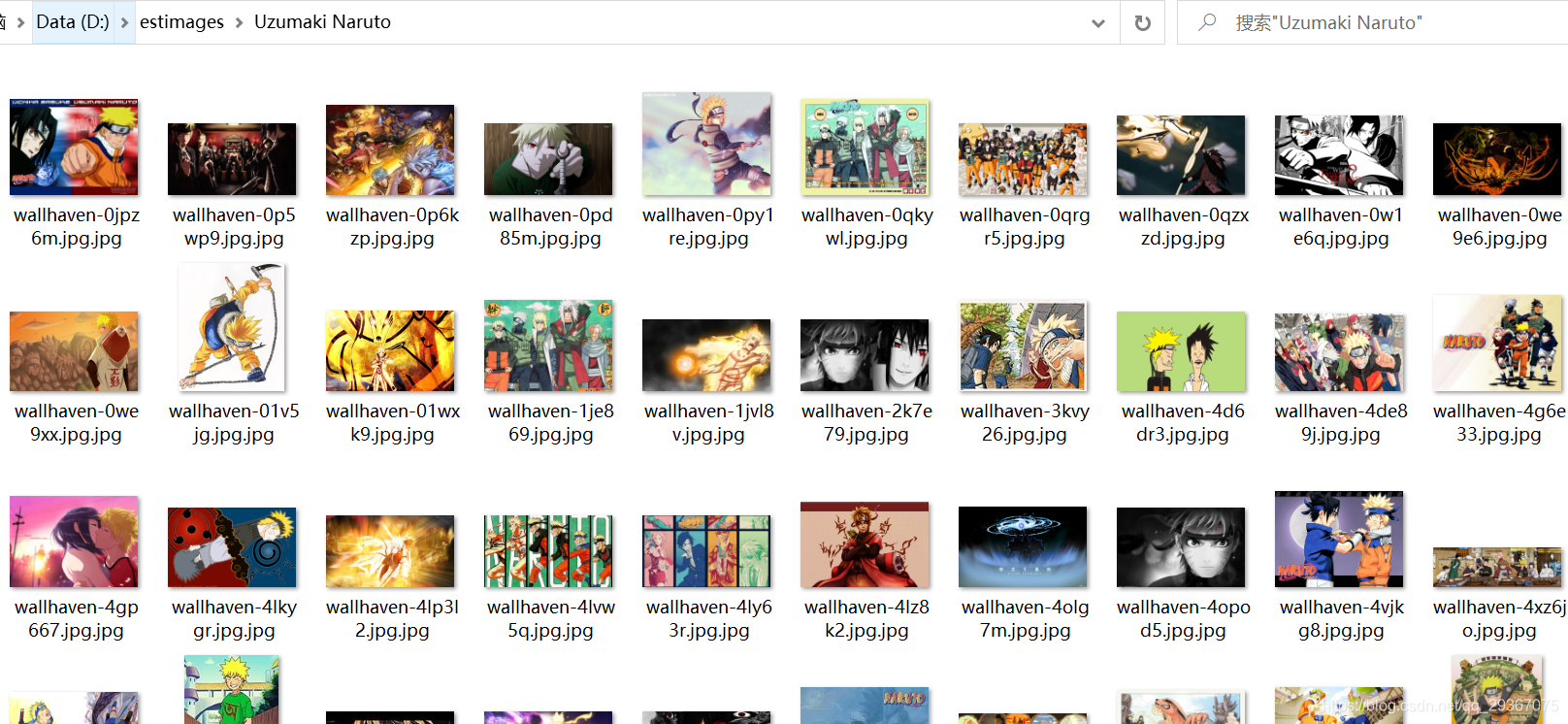Expand the chevron after estimages

click(239, 22)
